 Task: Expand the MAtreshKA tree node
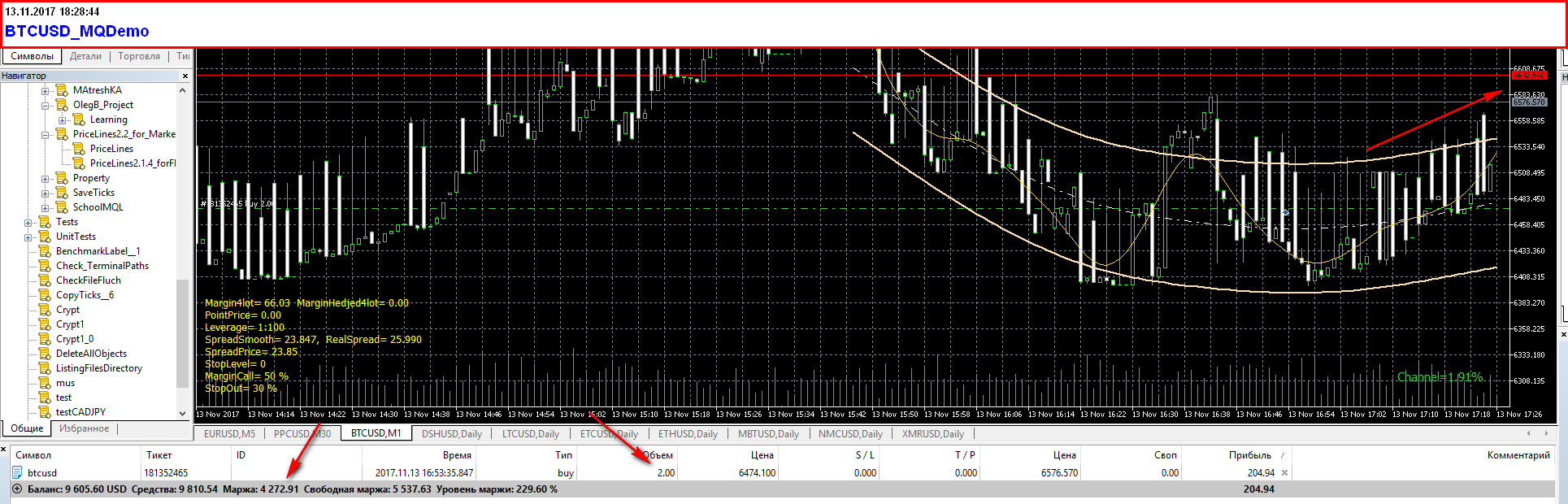click(x=46, y=90)
